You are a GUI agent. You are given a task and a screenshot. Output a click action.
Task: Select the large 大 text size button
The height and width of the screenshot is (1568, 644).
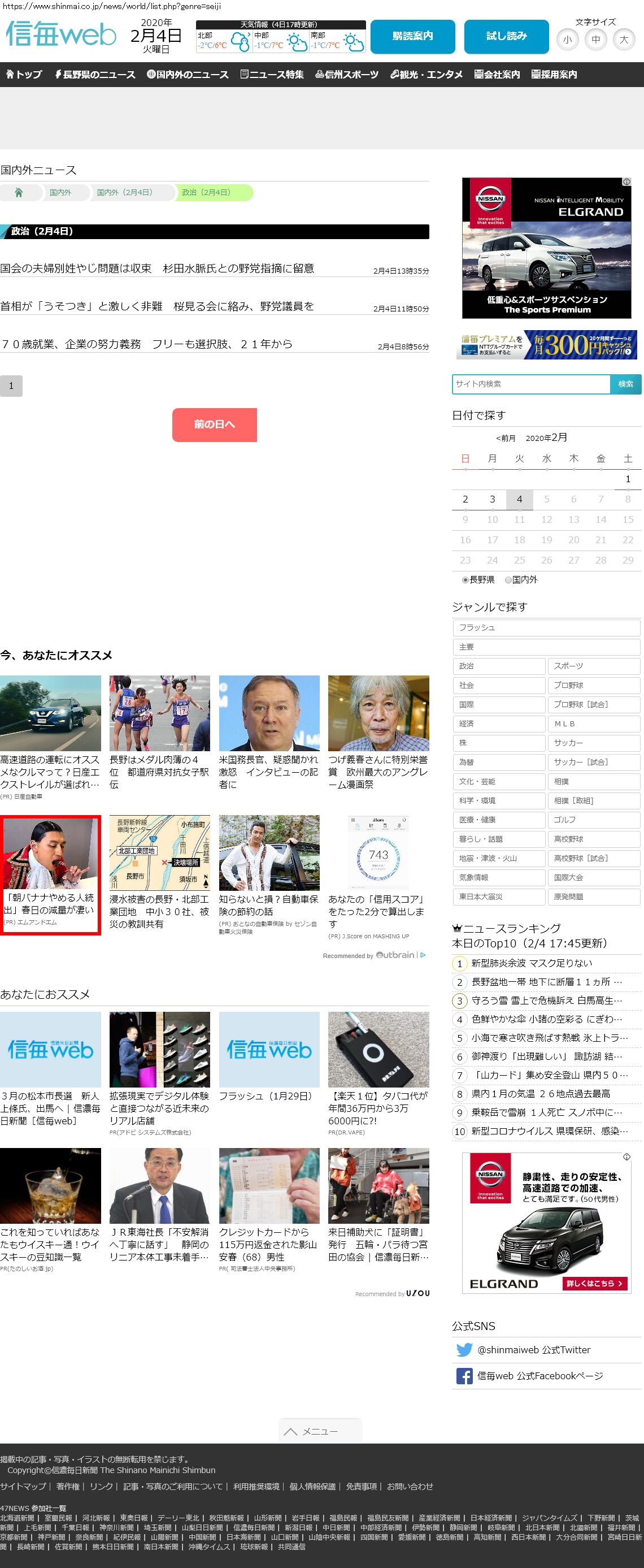coord(623,40)
